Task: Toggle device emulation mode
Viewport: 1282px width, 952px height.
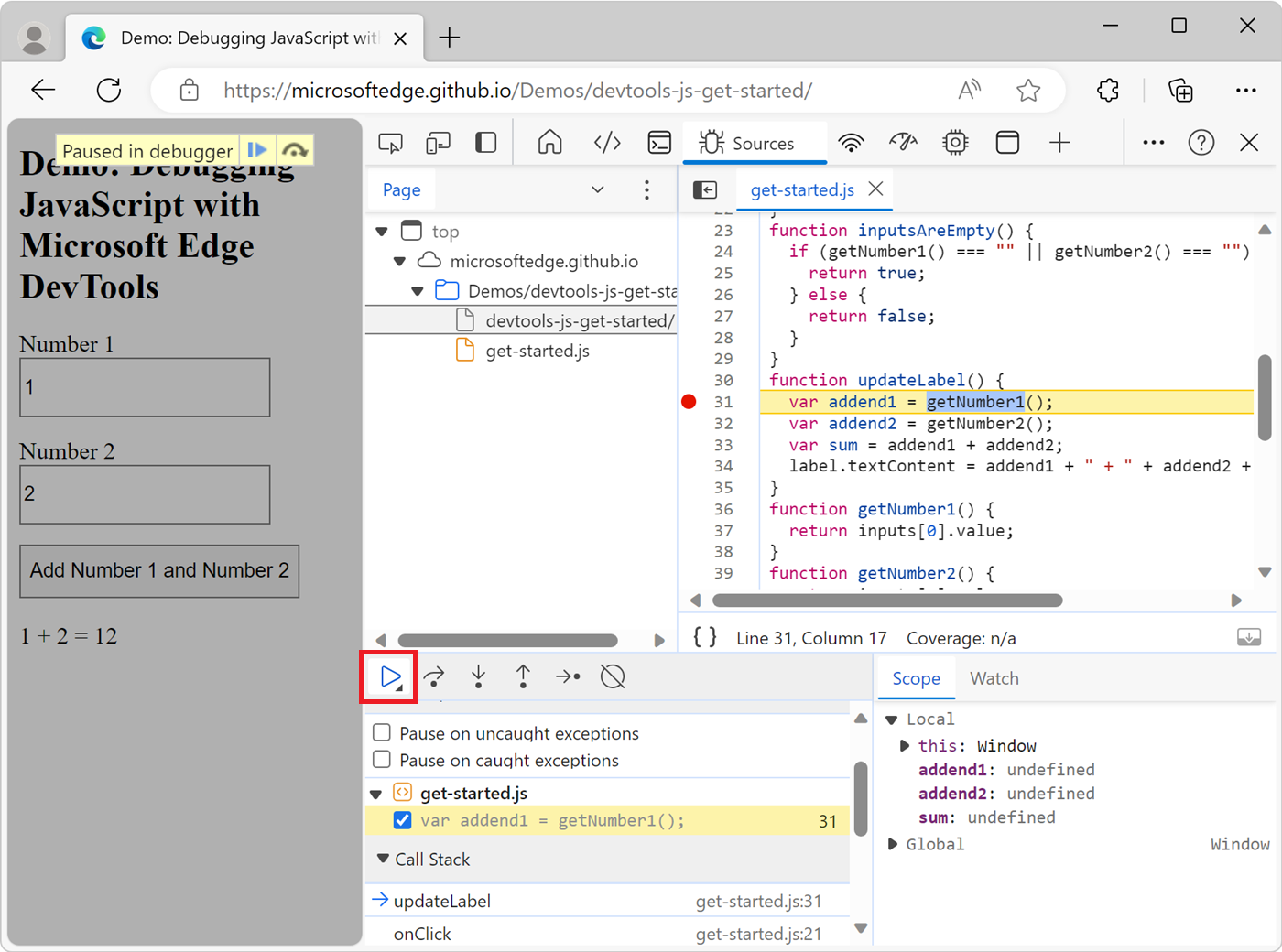Action: 438,142
